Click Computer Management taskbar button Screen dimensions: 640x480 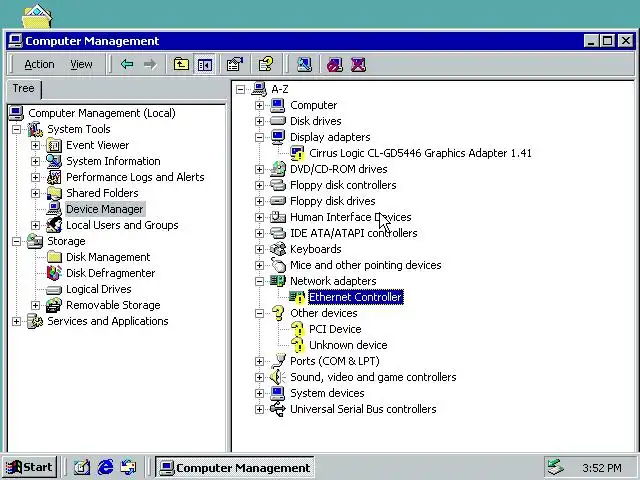pos(235,467)
